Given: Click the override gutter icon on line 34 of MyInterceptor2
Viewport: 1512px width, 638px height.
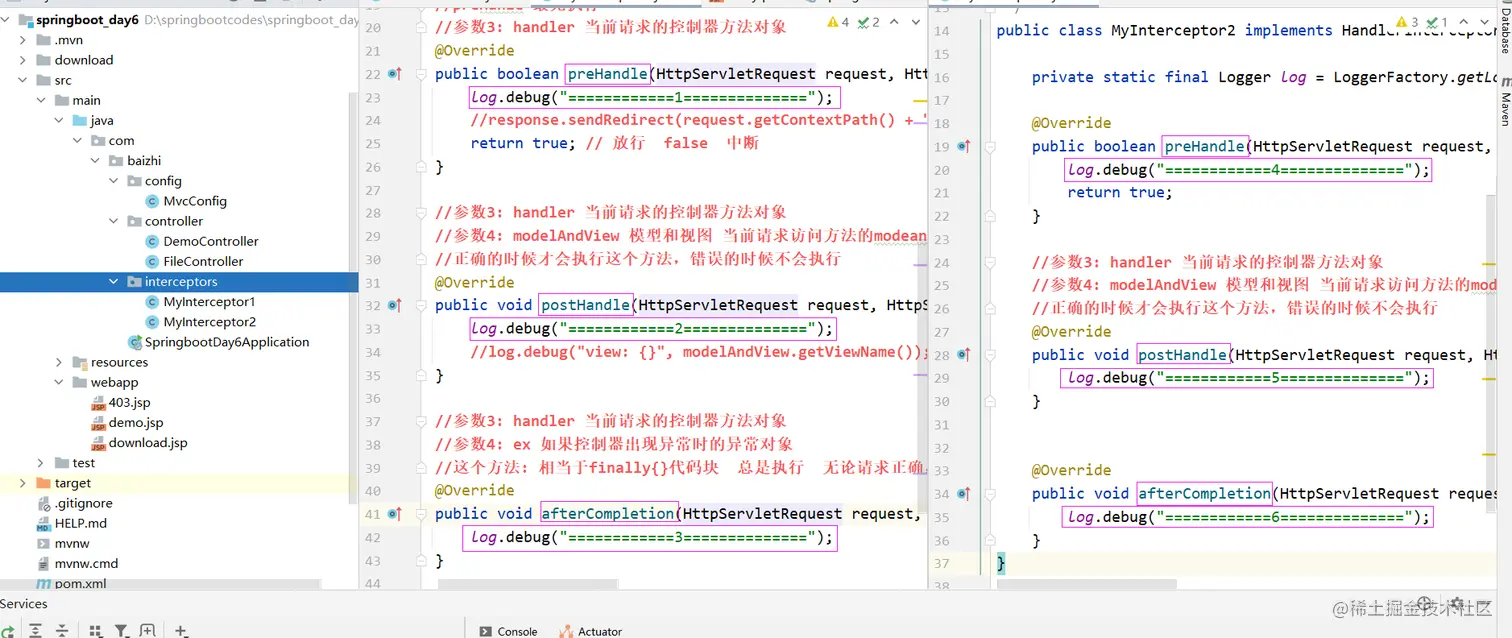Looking at the screenshot, I should pos(964,494).
